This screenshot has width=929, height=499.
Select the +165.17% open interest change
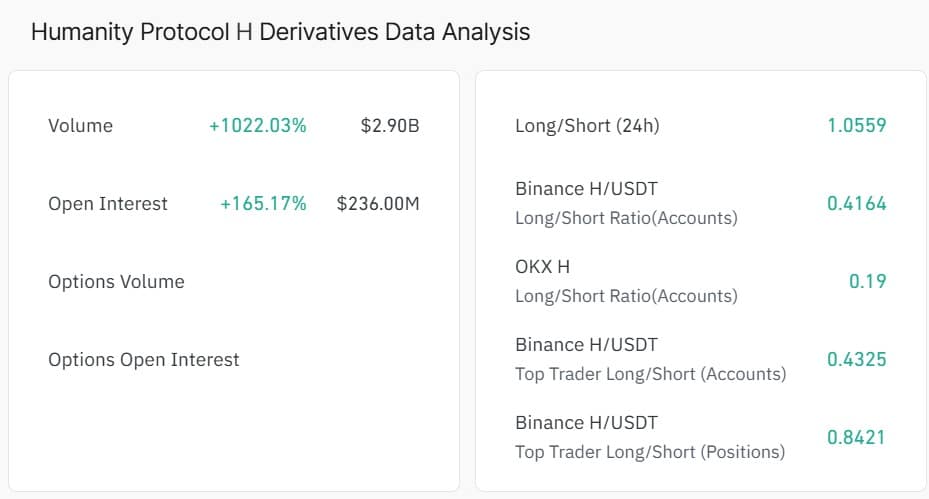click(263, 204)
